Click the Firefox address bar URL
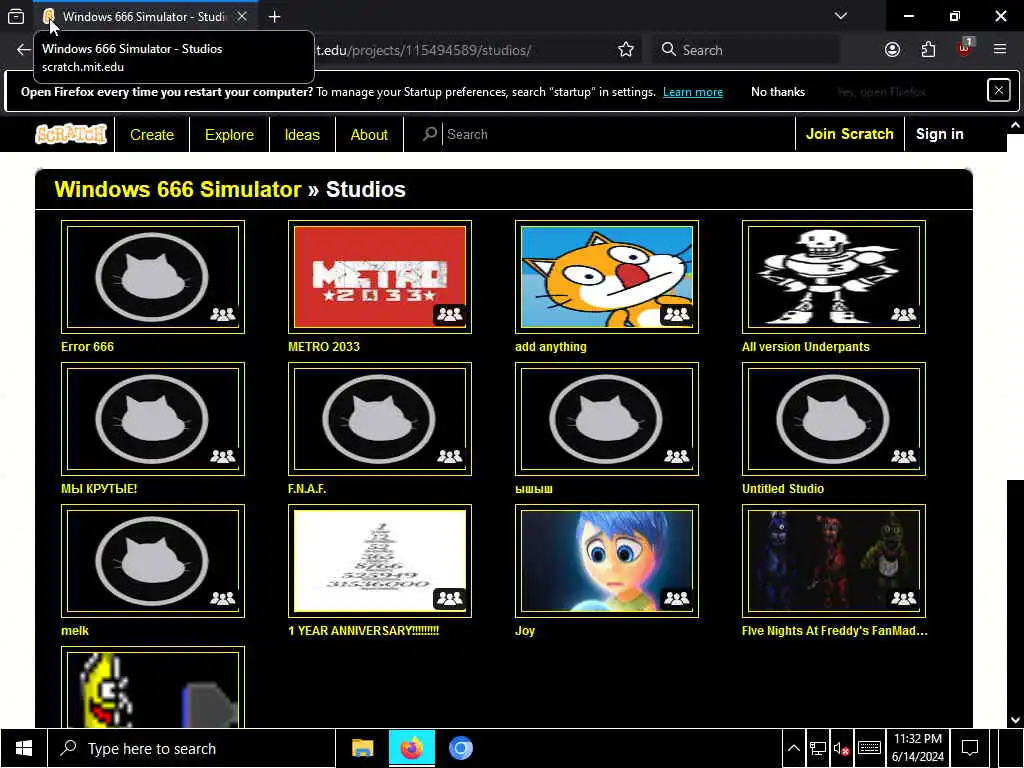Image resolution: width=1024 pixels, height=768 pixels. (x=424, y=50)
